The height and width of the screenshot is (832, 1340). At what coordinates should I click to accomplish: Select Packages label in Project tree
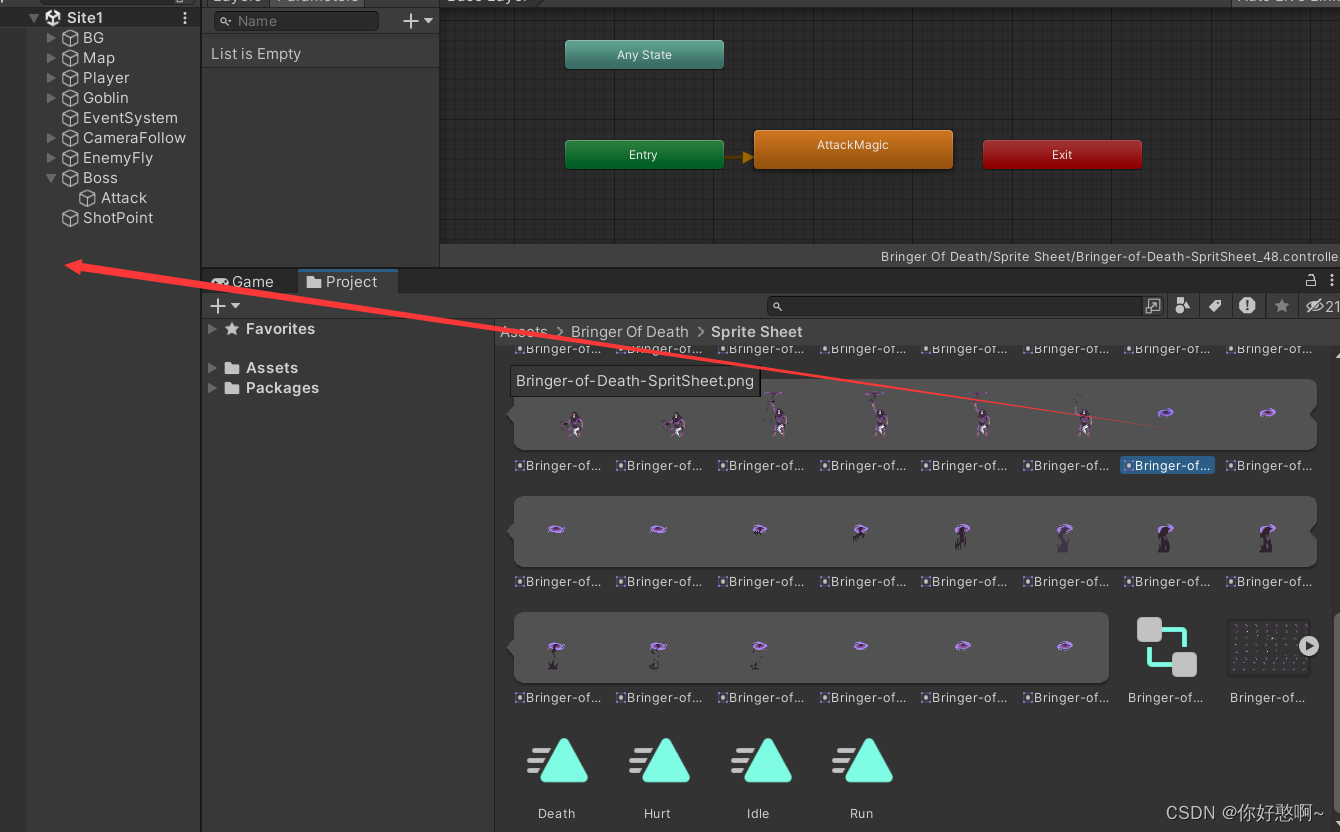tap(282, 388)
